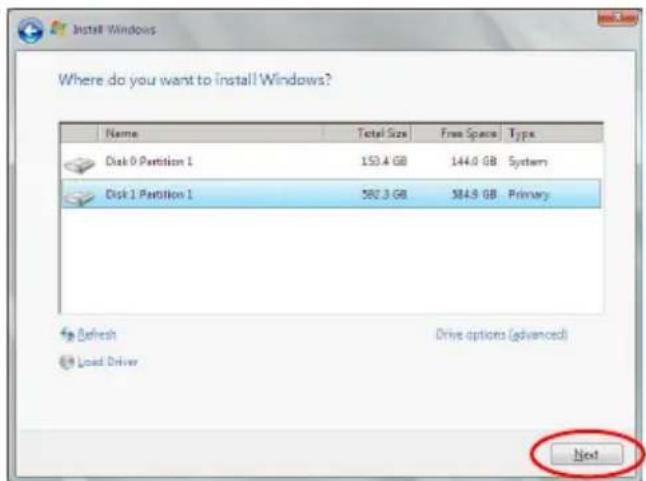The width and height of the screenshot is (646, 481).
Task: Sort by the Type column header
Action: tap(553, 133)
